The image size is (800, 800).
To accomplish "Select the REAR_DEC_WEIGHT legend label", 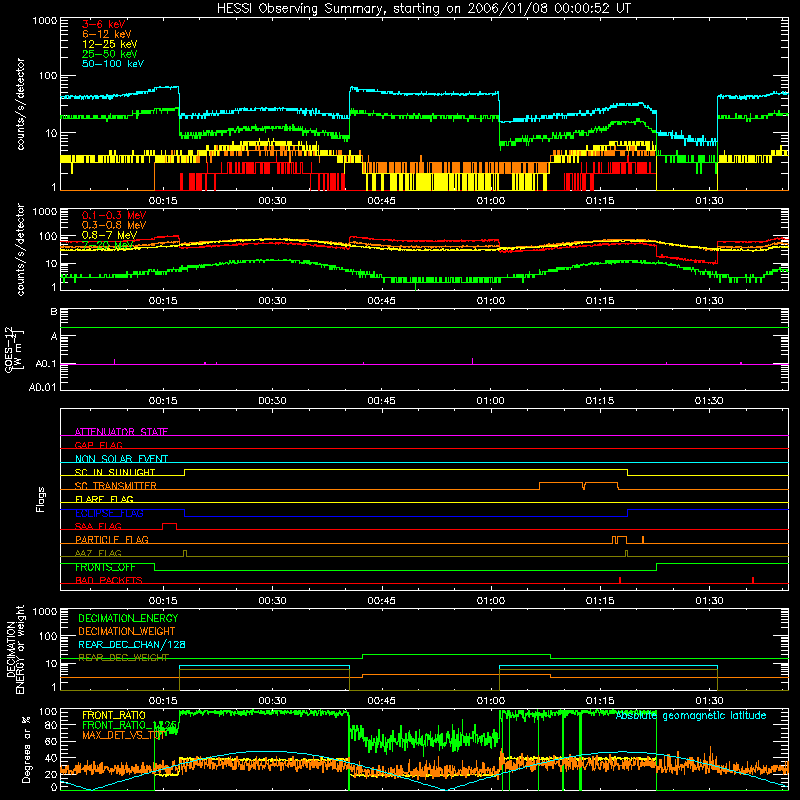I will pos(123,657).
